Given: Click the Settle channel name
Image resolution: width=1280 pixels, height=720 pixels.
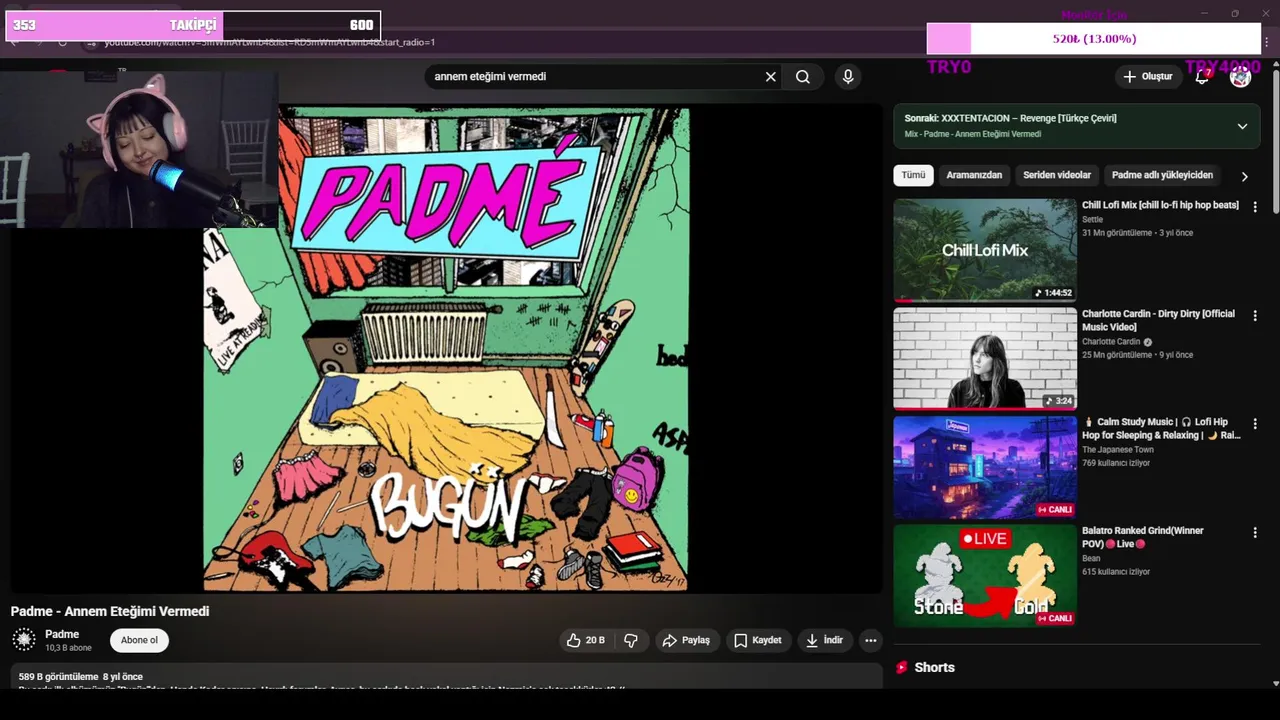Looking at the screenshot, I should pos(1092,220).
